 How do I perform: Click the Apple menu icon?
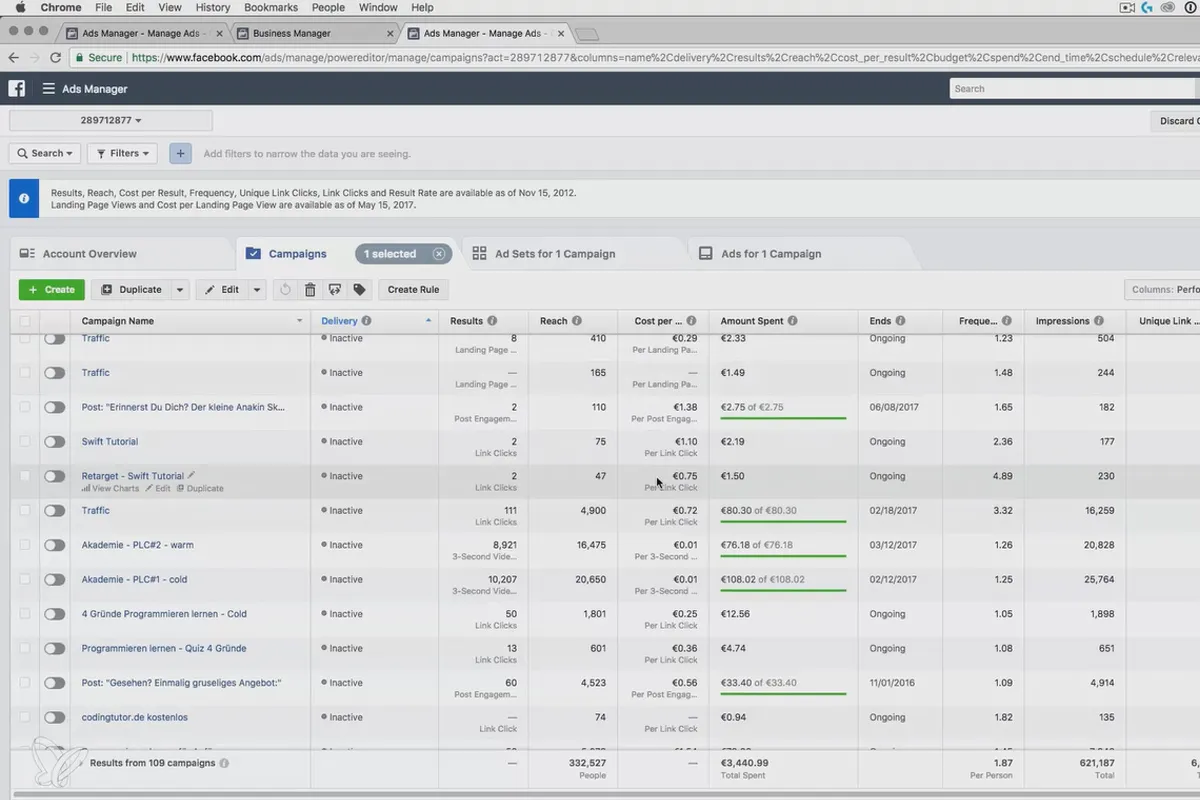coord(20,8)
